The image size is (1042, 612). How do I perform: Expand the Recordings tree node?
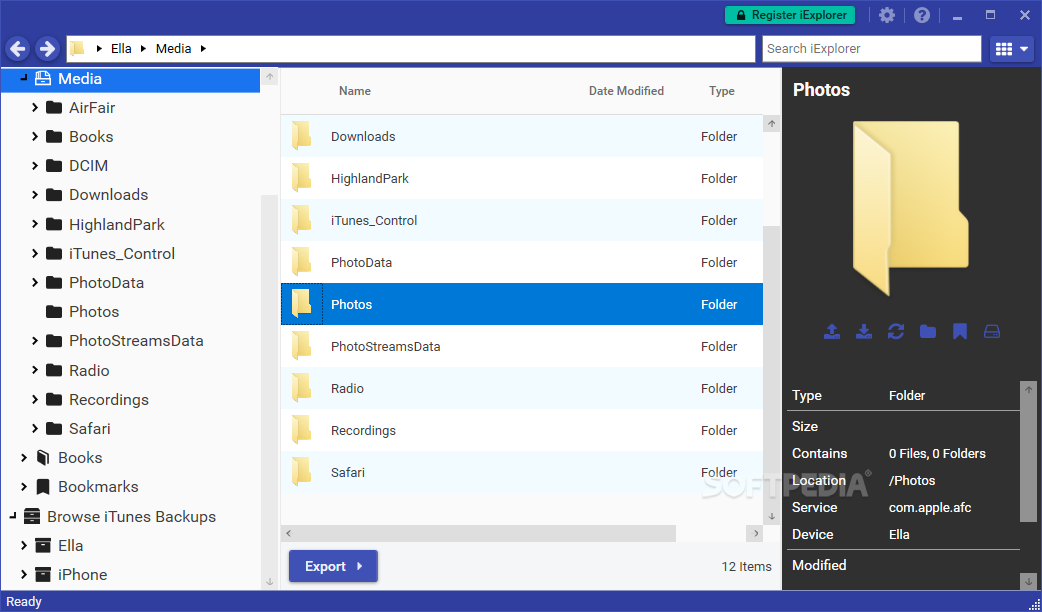tap(35, 399)
